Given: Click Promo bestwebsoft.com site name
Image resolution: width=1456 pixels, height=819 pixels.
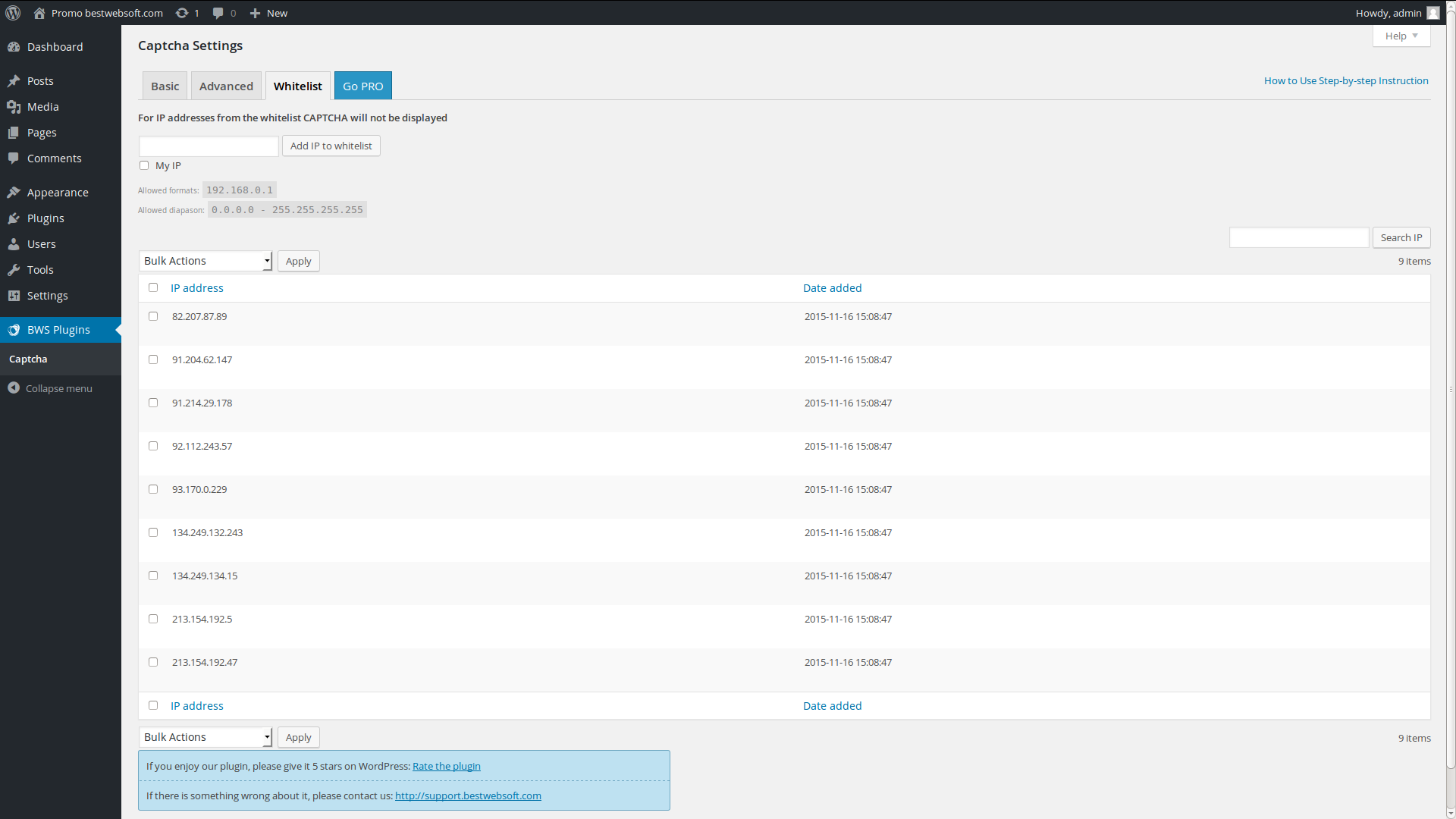Looking at the screenshot, I should tap(107, 13).
